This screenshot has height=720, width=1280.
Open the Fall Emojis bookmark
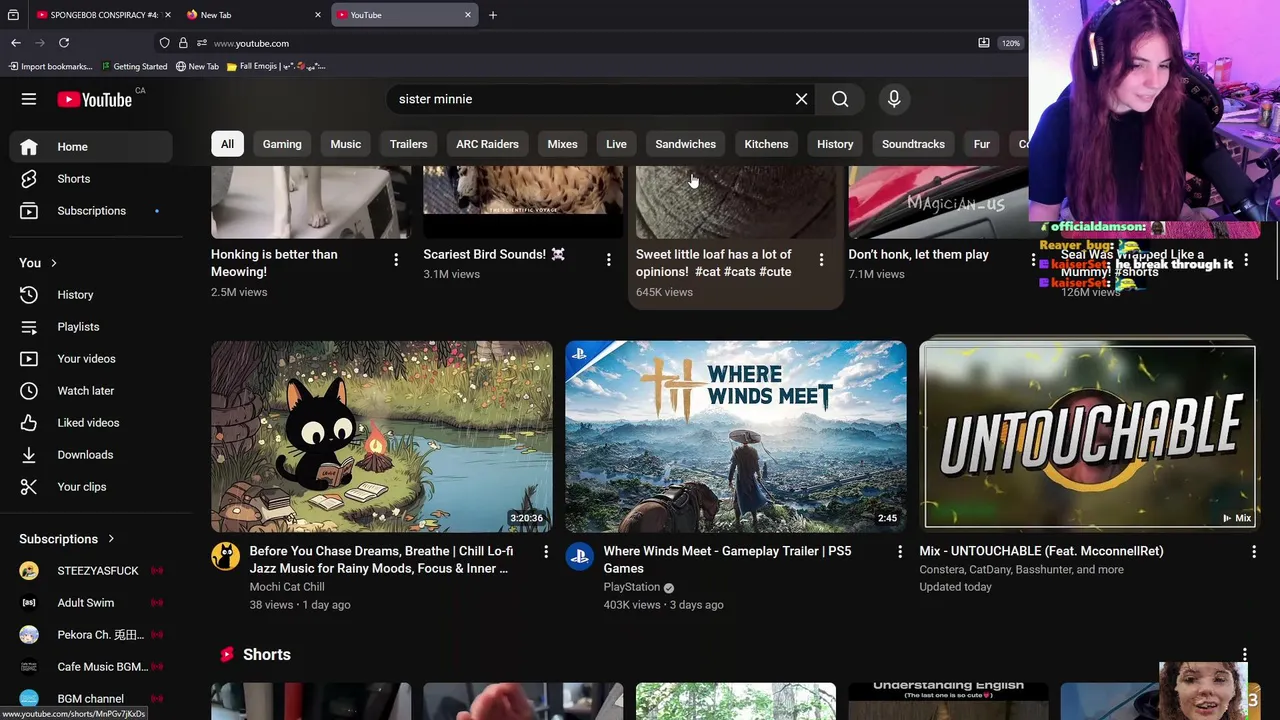click(x=276, y=66)
